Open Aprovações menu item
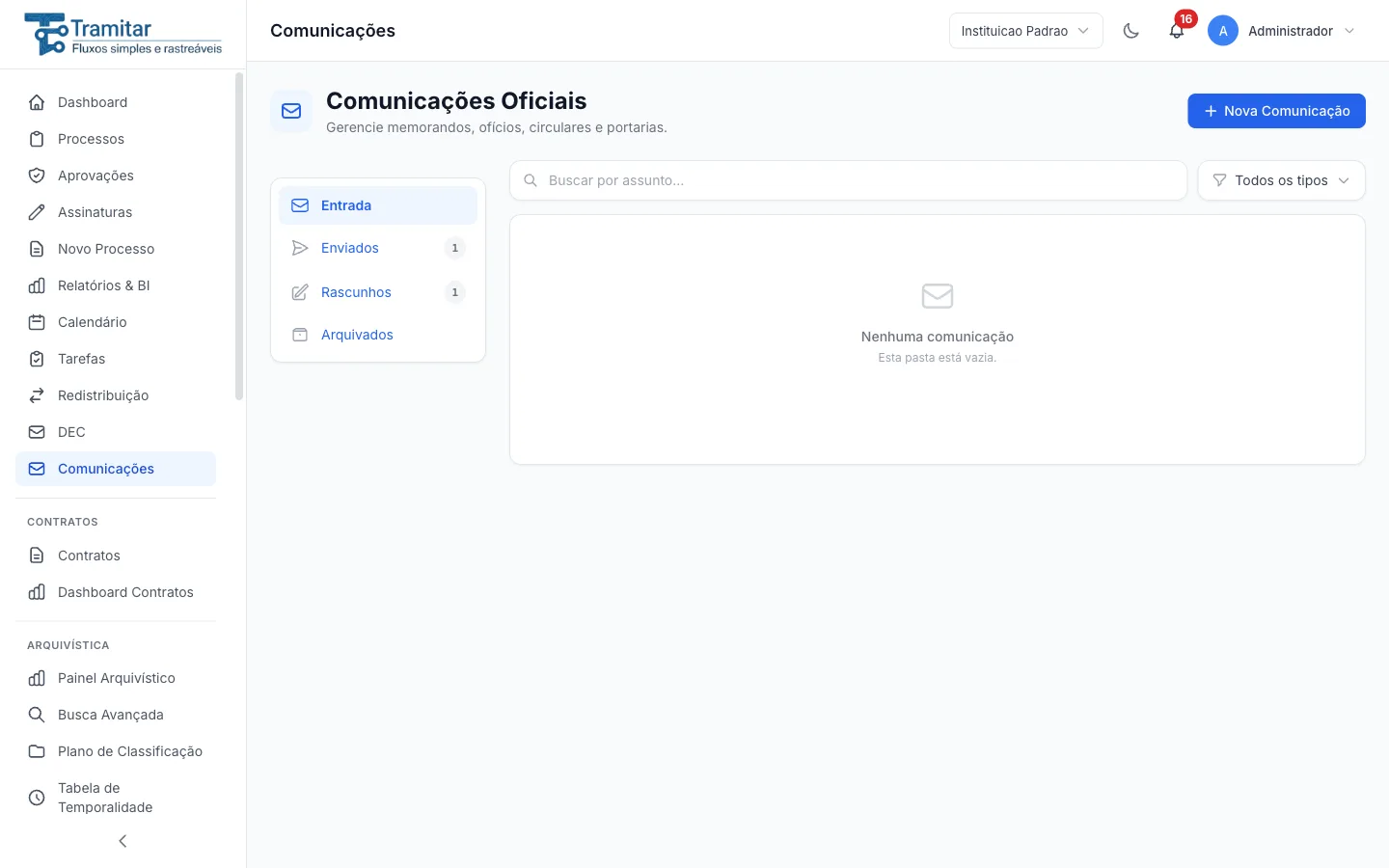 tap(116, 176)
